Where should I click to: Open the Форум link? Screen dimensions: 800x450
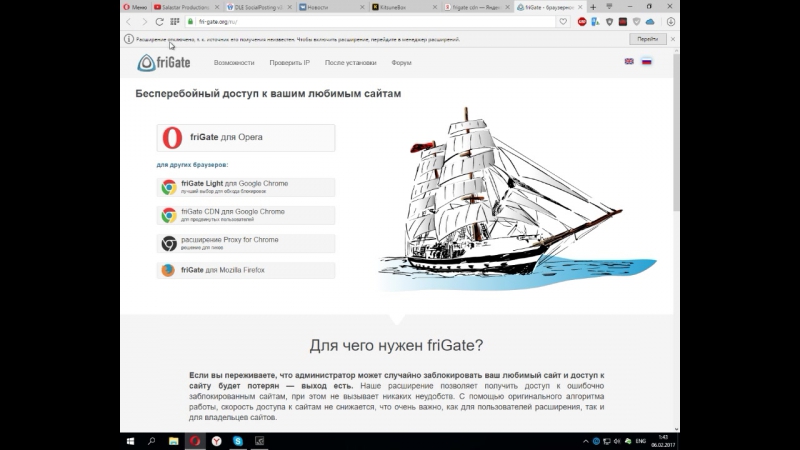[x=402, y=63]
